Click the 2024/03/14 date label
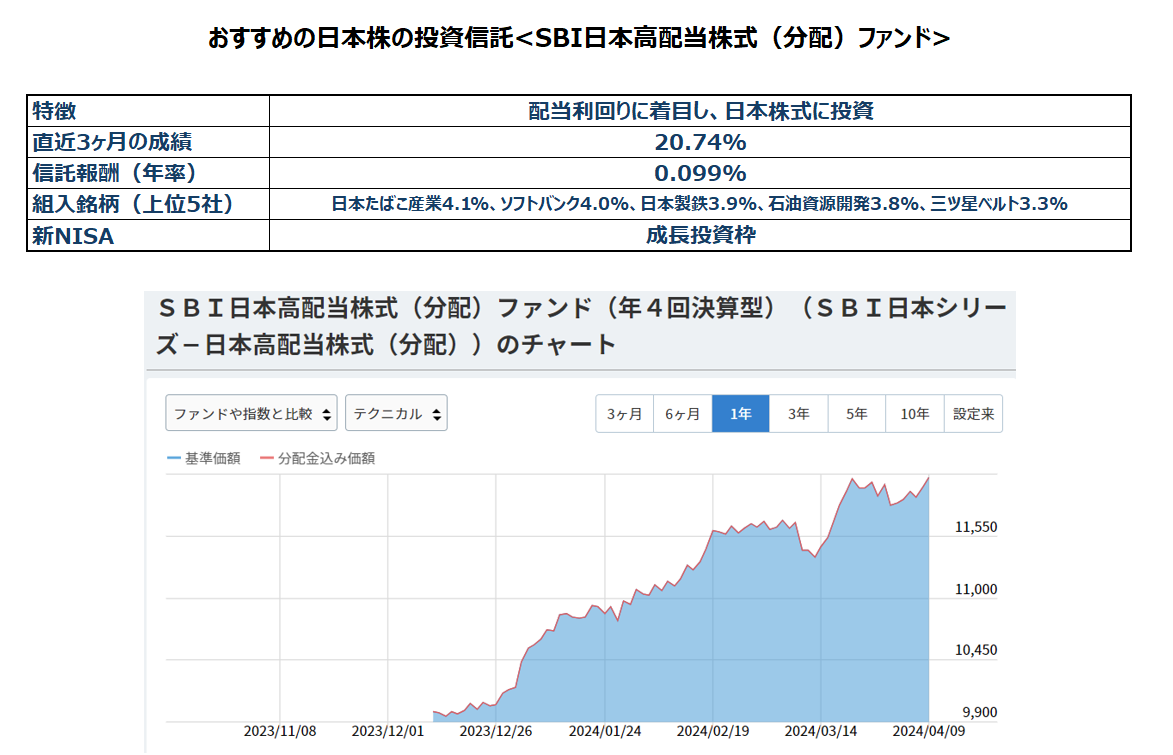The image size is (1173, 755). click(x=821, y=731)
